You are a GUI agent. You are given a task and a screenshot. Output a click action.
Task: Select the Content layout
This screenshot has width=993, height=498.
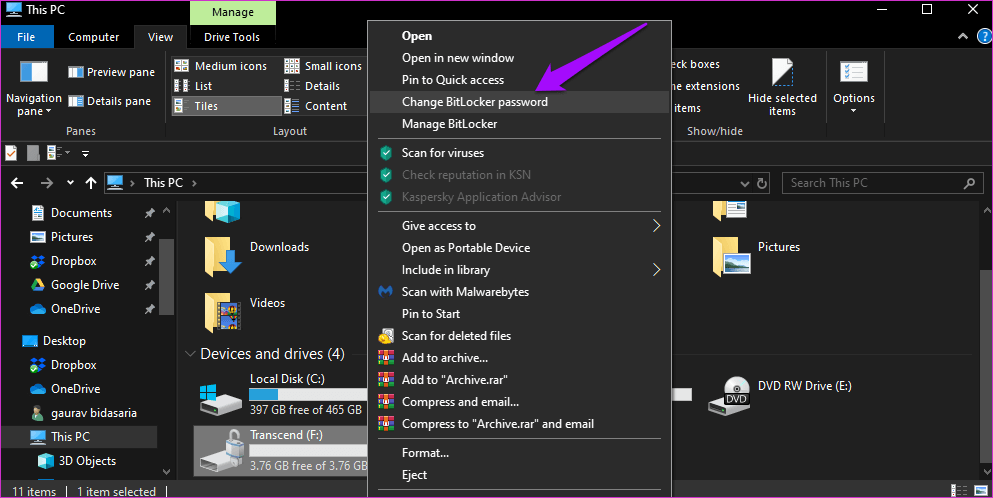pyautogui.click(x=315, y=106)
